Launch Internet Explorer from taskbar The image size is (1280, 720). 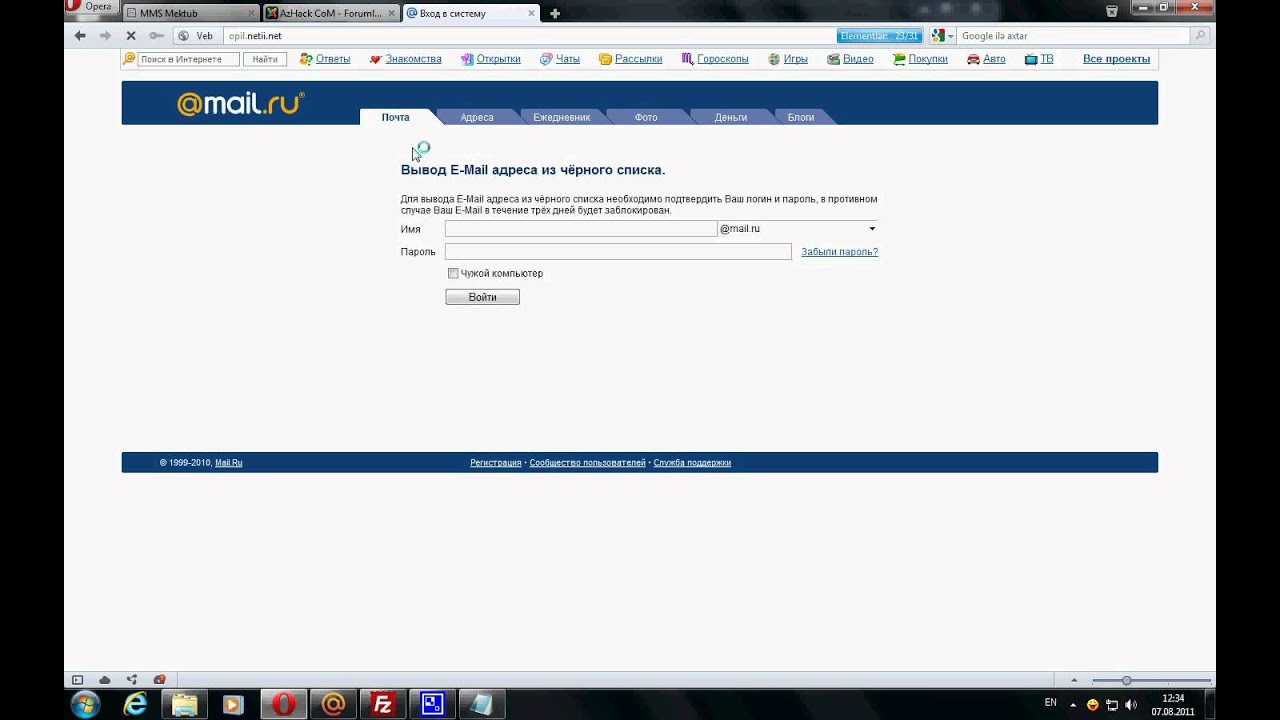[x=135, y=704]
